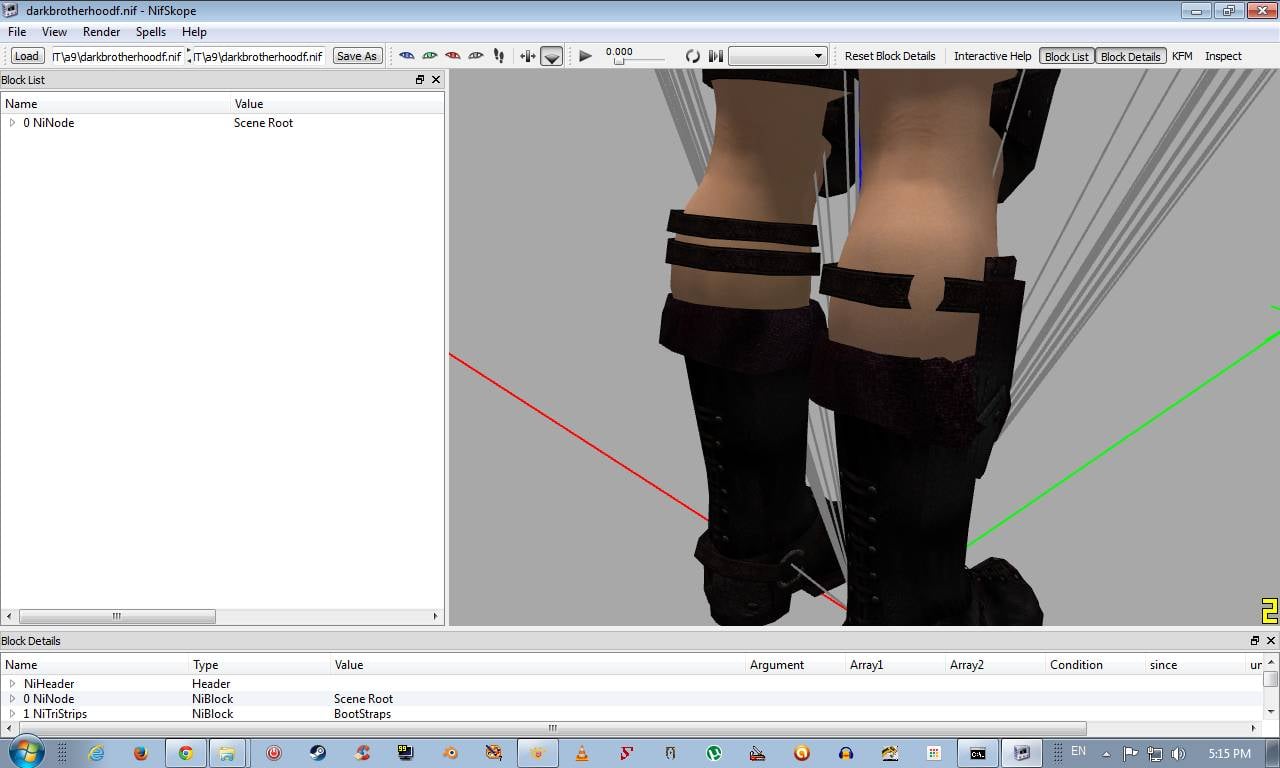Float the Block Details panel
Image resolution: width=1280 pixels, height=768 pixels.
pyautogui.click(x=1255, y=641)
